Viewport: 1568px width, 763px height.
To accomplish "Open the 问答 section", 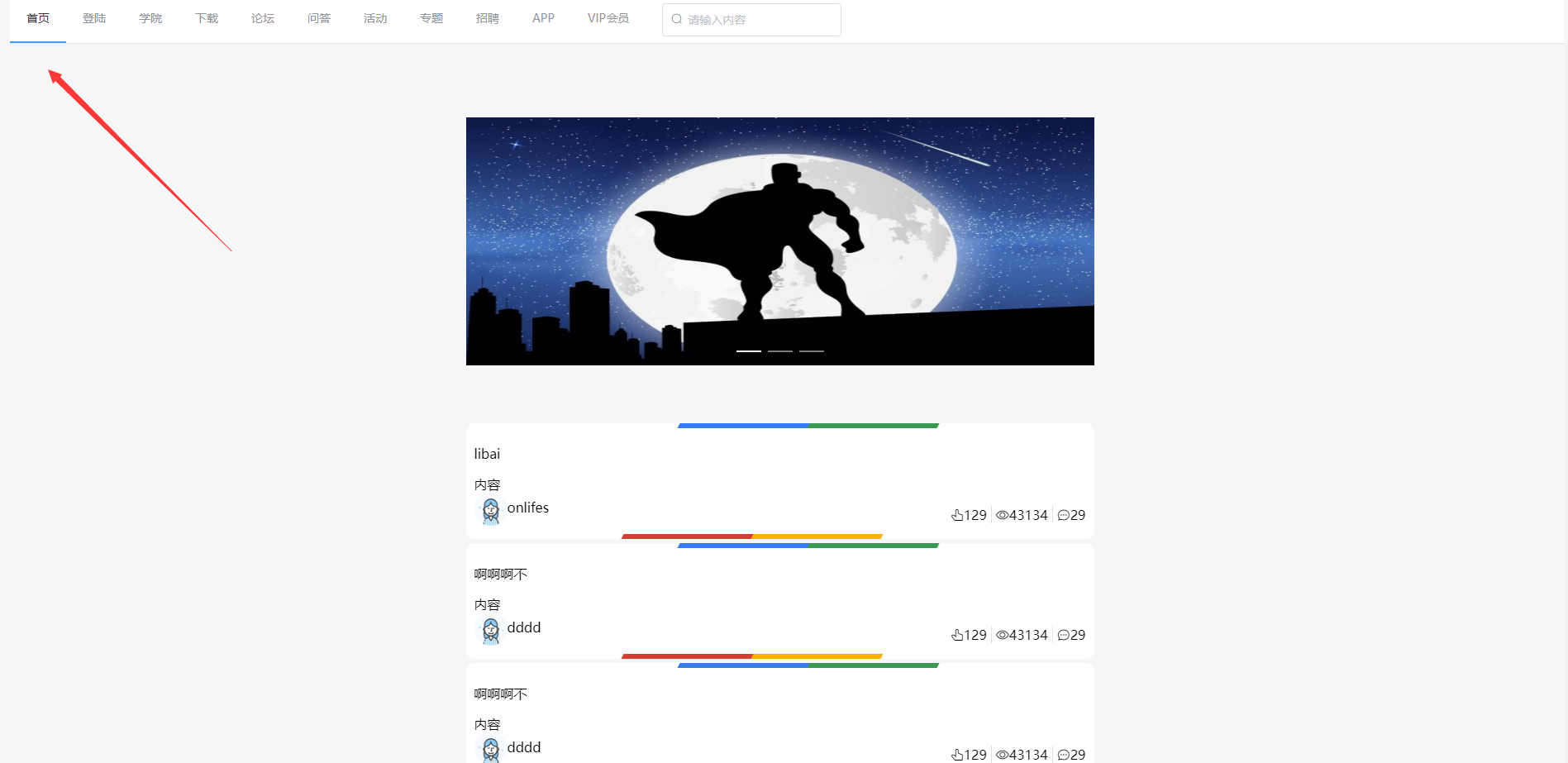I will pos(319,18).
